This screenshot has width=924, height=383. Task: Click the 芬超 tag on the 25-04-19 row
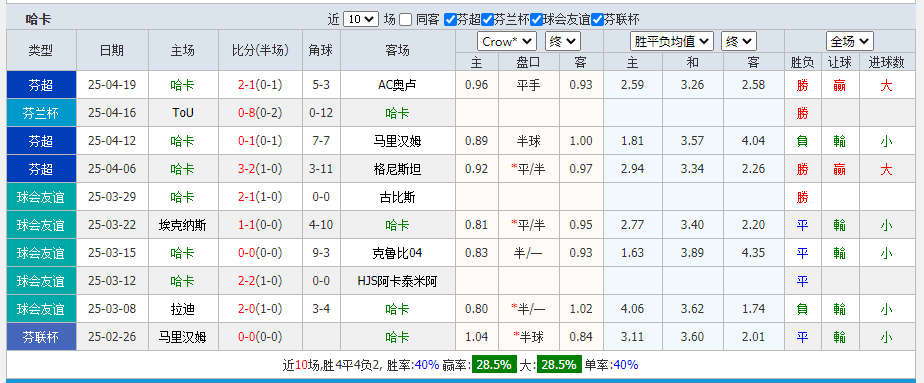[41, 85]
